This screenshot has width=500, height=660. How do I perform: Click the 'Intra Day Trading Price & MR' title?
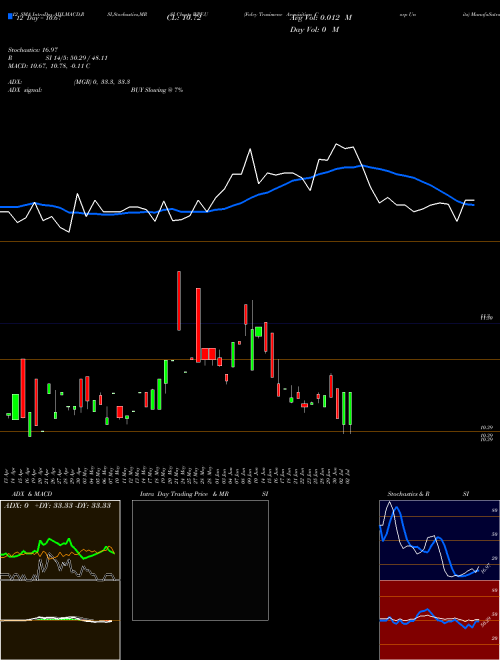184,494
